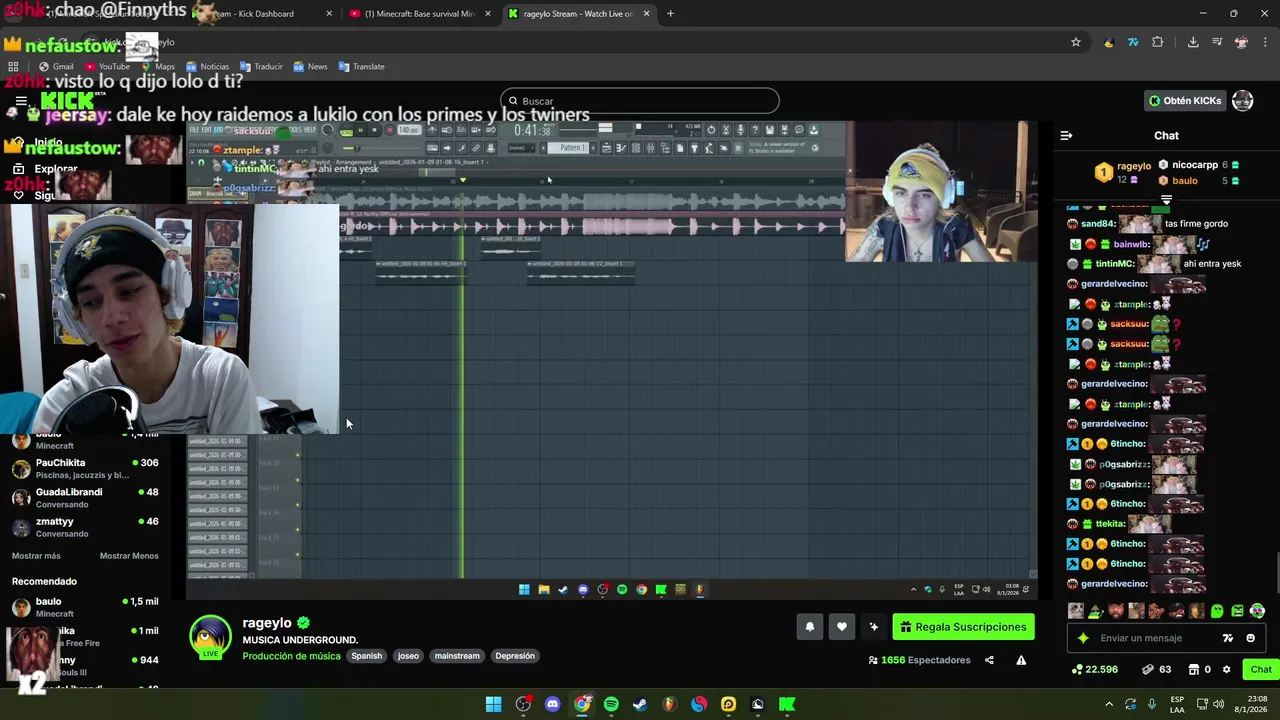The image size is (1280, 720).
Task: Collapse the chat panel with arrow icon
Action: (x=1066, y=135)
